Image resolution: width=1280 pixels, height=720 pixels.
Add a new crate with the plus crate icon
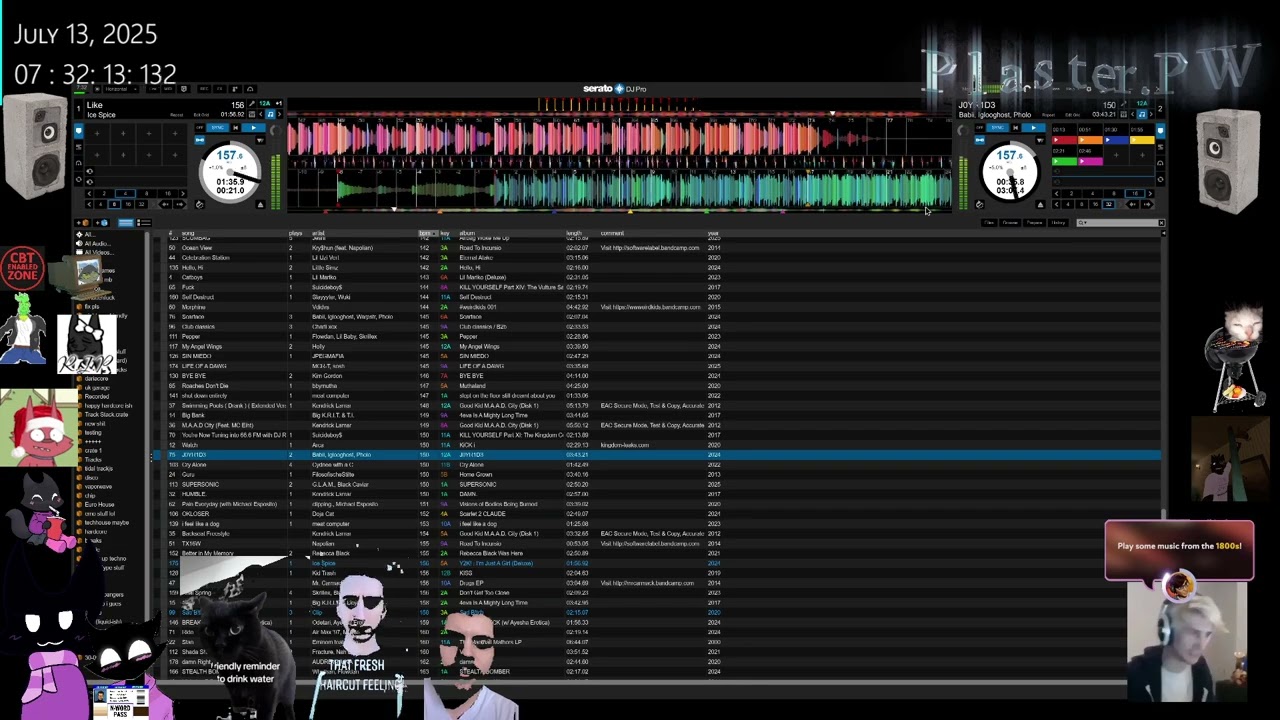[85, 222]
